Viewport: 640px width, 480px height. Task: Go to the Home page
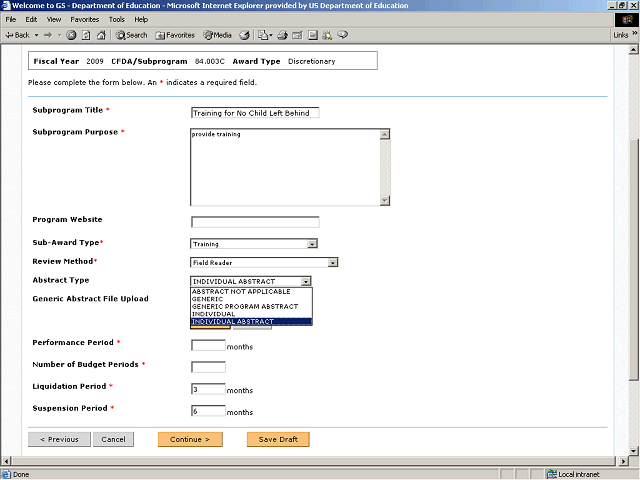click(101, 35)
